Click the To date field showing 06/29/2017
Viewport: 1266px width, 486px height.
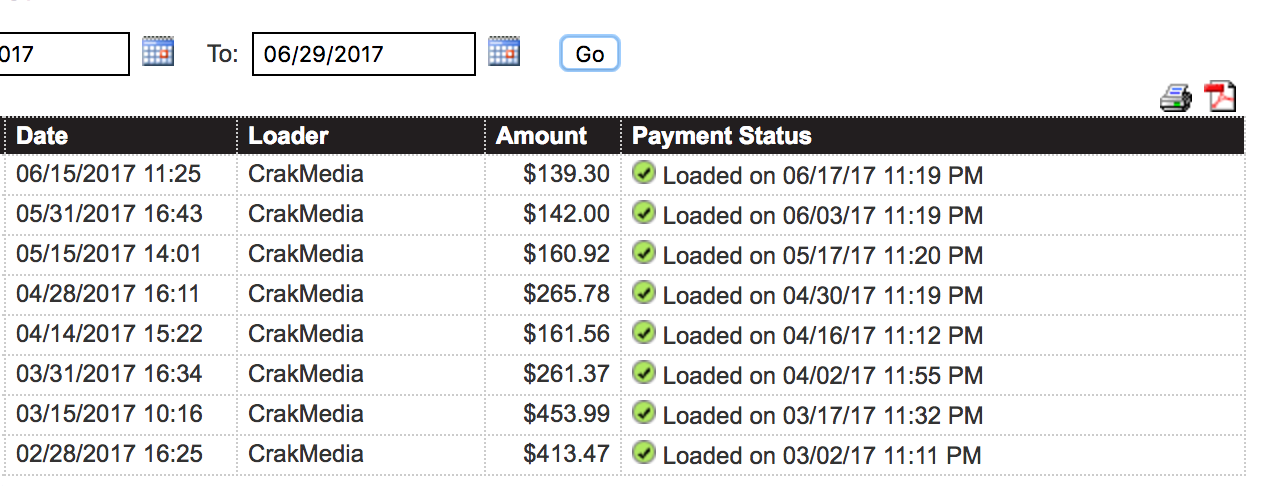[364, 54]
